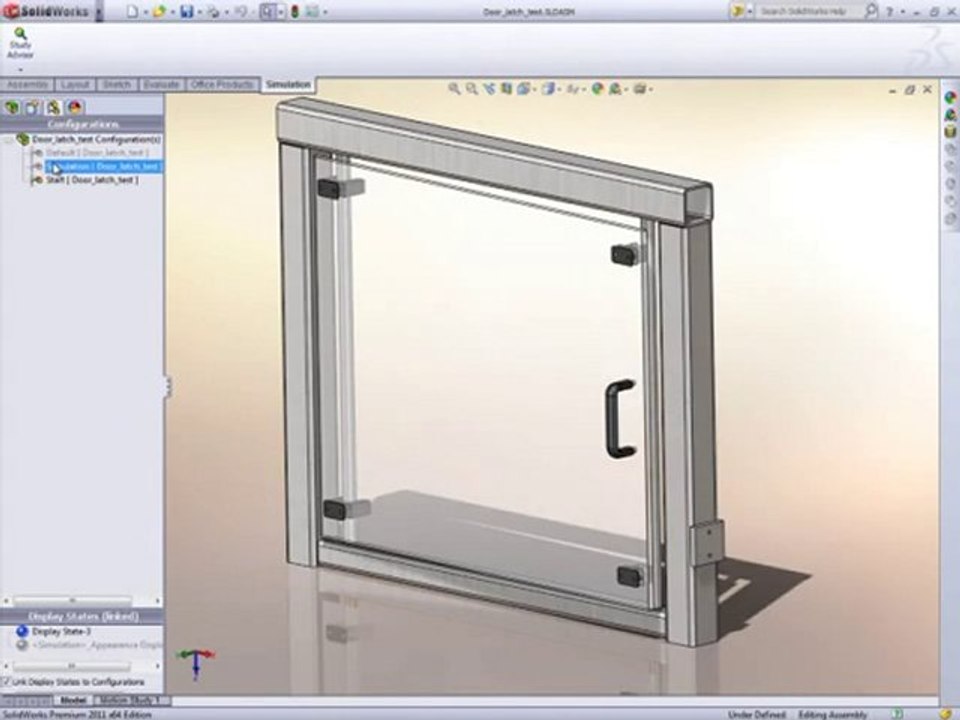Viewport: 960px width, 720px height.
Task: Switch to the Layout tab
Action: click(75, 84)
